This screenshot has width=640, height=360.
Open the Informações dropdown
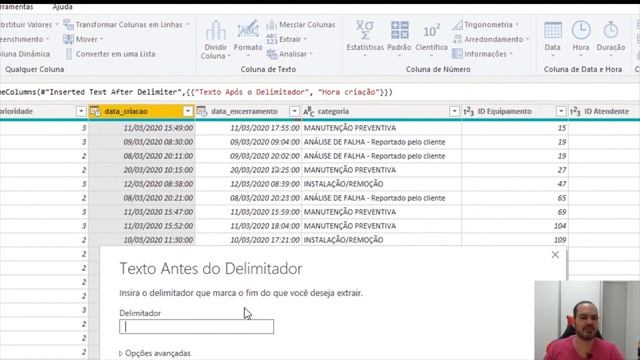pos(482,54)
